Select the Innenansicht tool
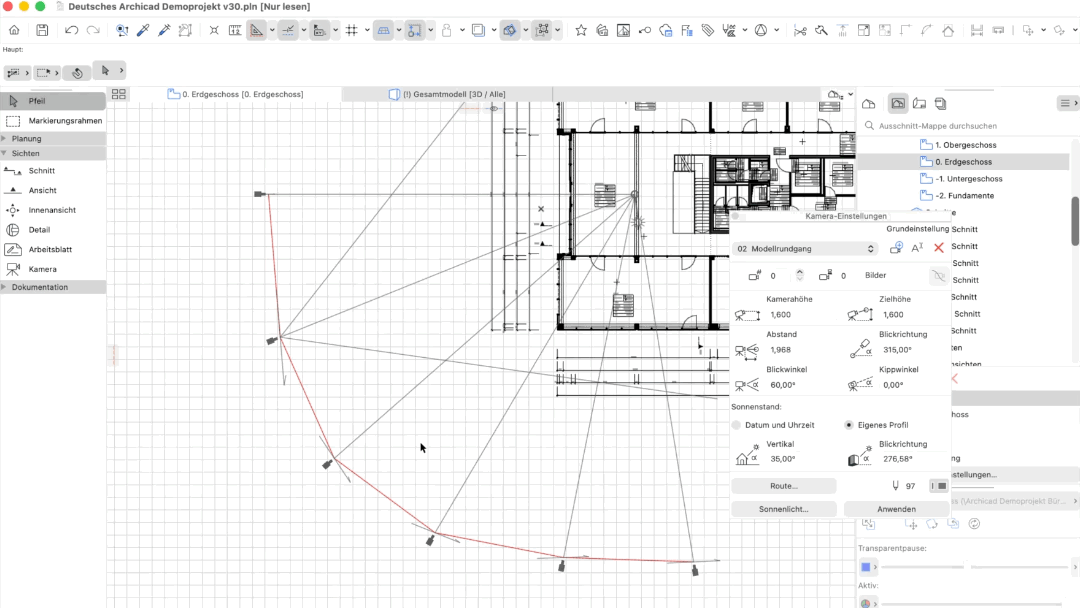The image size is (1080, 608). click(x=53, y=210)
